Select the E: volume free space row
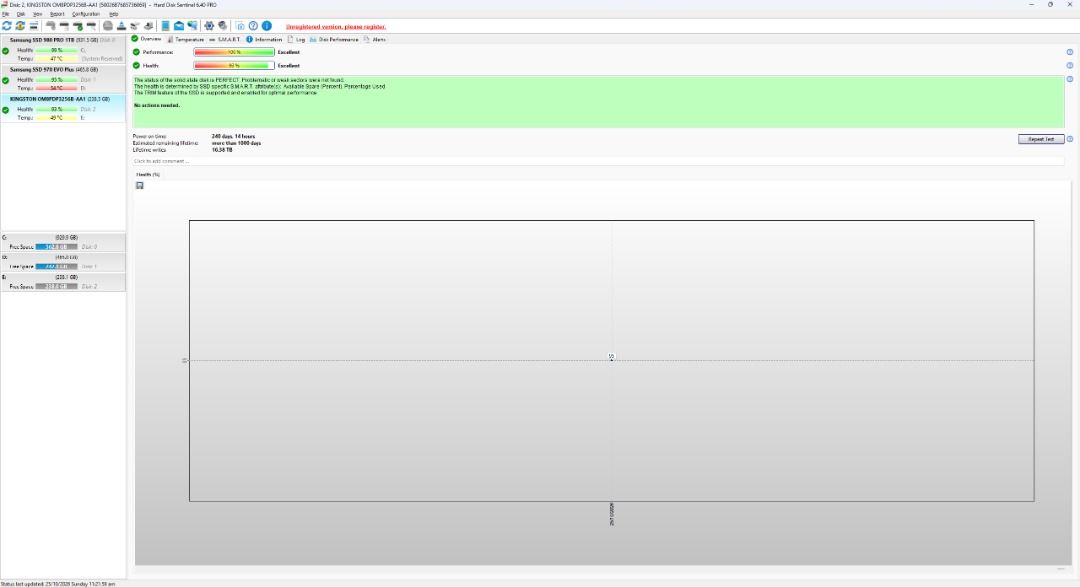Viewport: 1080px width, 587px height. [x=63, y=282]
